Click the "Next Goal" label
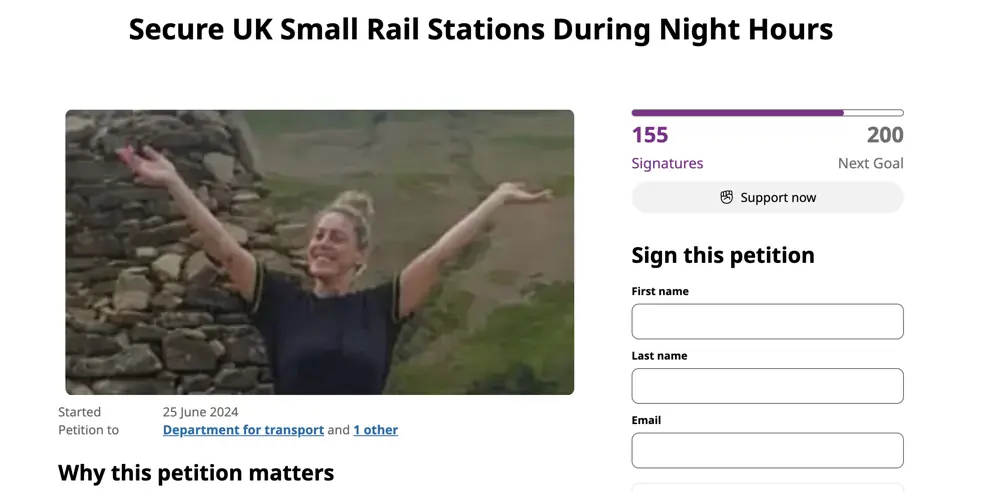 (x=870, y=163)
